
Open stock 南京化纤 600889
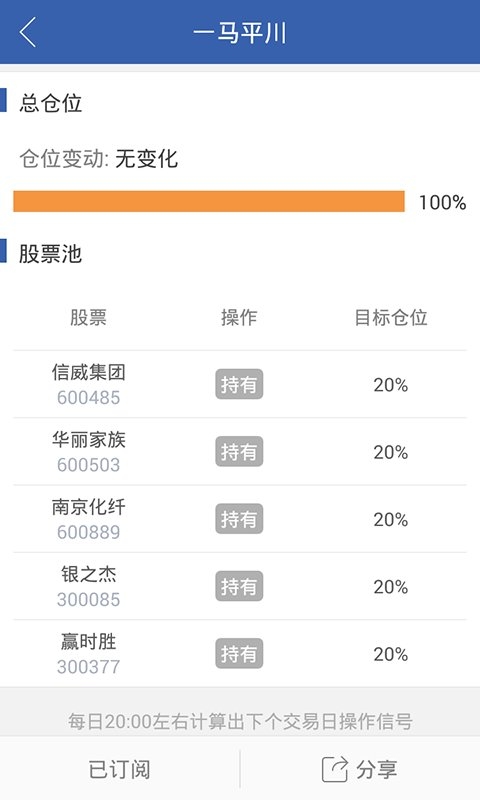point(88,519)
